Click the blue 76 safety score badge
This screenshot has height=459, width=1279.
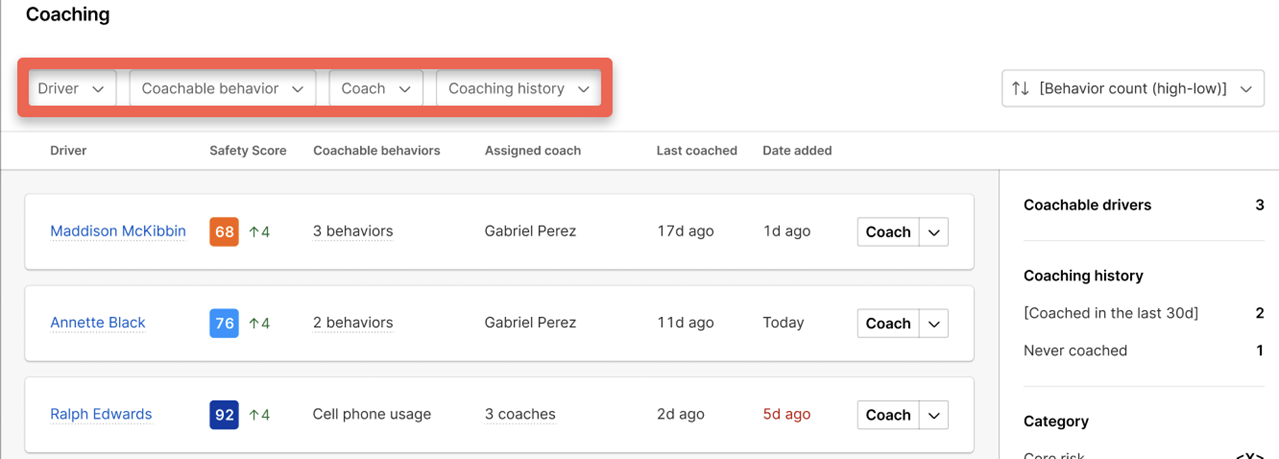coord(224,323)
